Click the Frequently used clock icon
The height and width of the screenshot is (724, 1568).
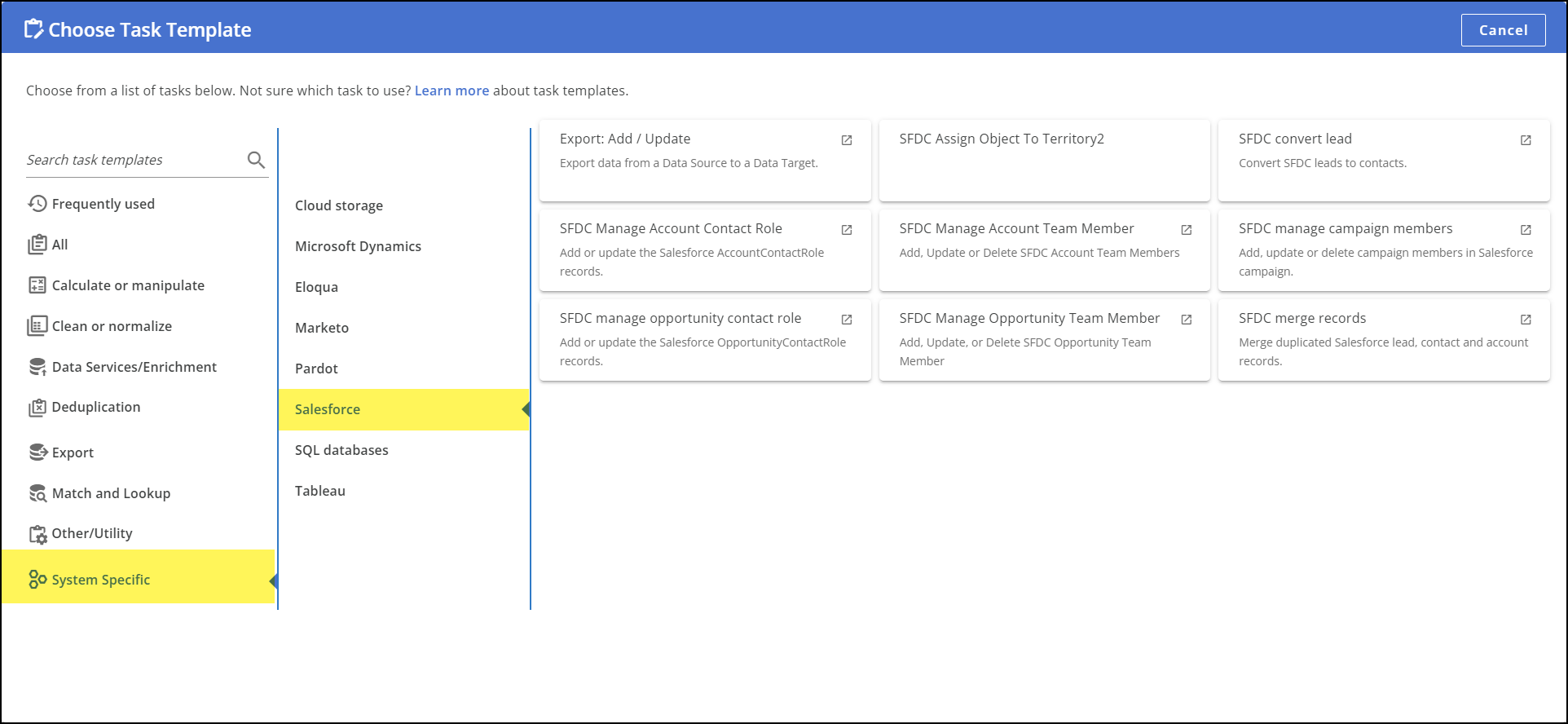pyautogui.click(x=37, y=204)
